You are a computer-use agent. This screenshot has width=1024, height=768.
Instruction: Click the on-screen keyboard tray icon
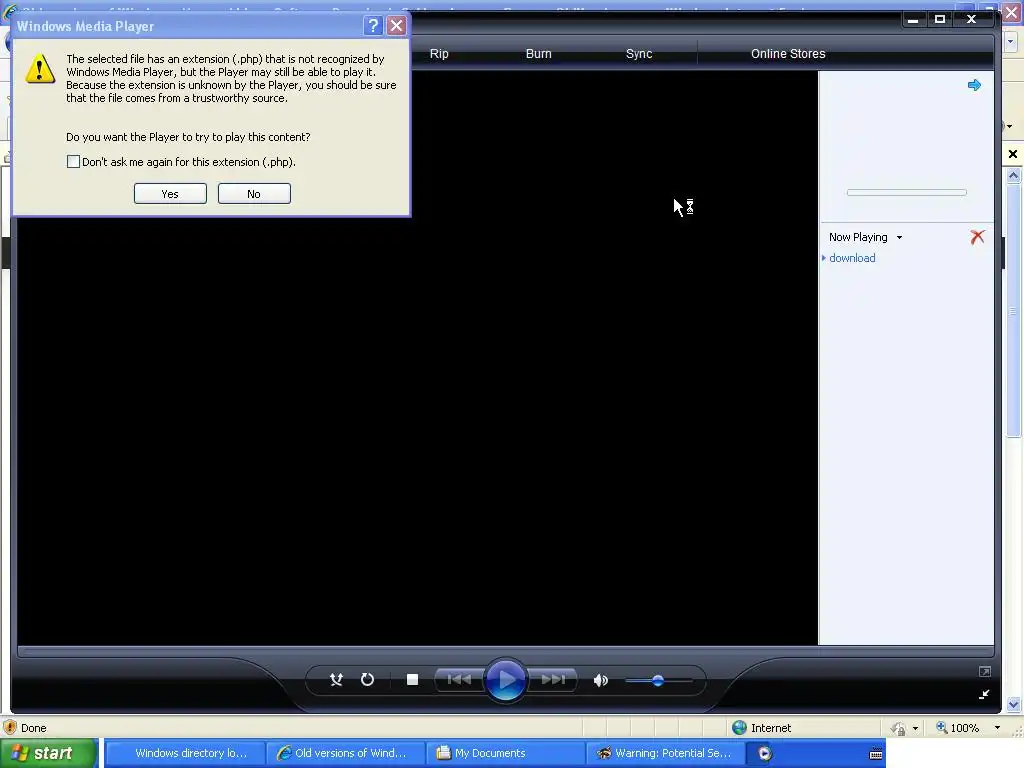coord(876,754)
